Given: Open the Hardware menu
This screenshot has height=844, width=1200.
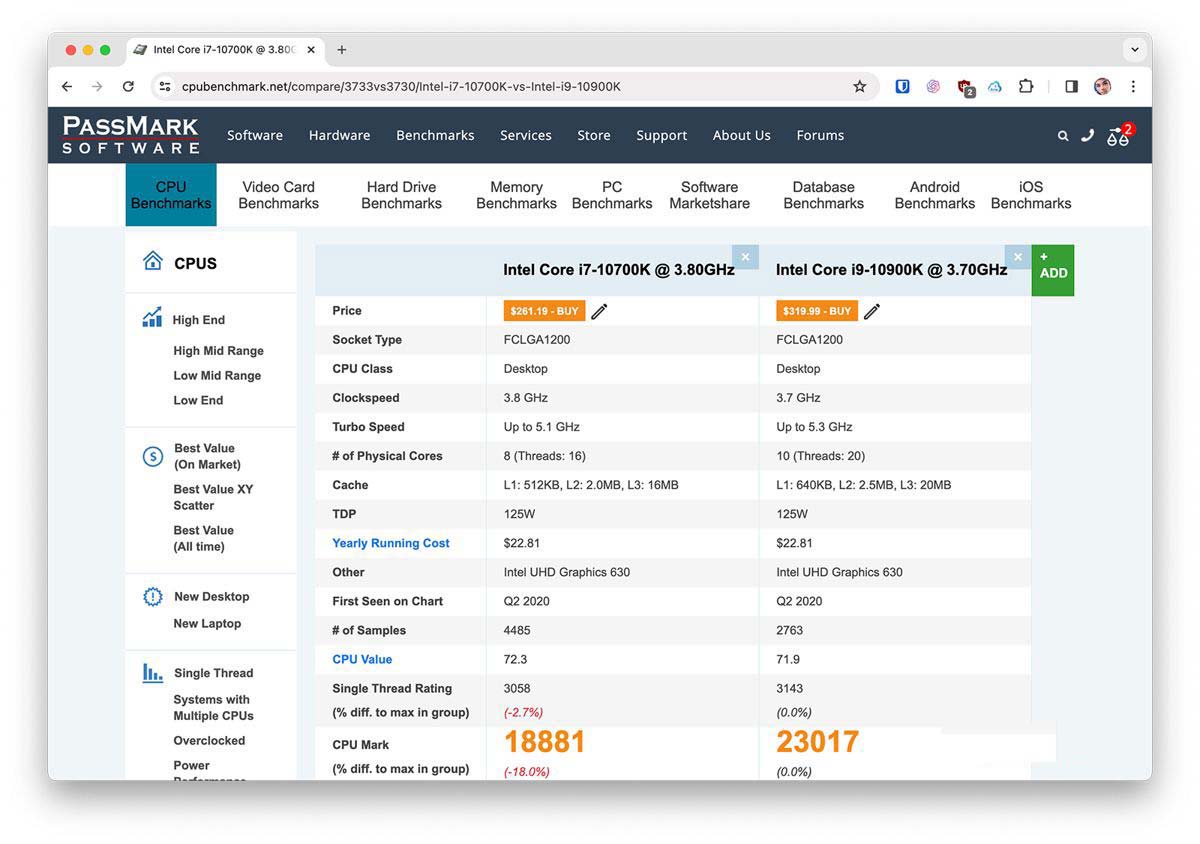Looking at the screenshot, I should (x=339, y=135).
